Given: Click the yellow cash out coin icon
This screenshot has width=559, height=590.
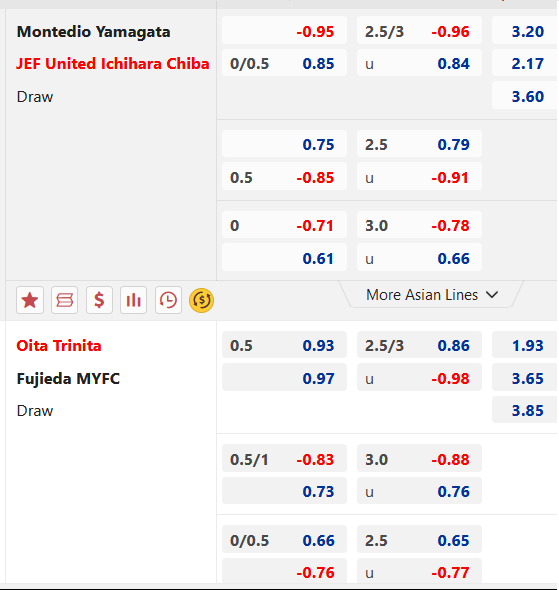Looking at the screenshot, I should coord(202,300).
